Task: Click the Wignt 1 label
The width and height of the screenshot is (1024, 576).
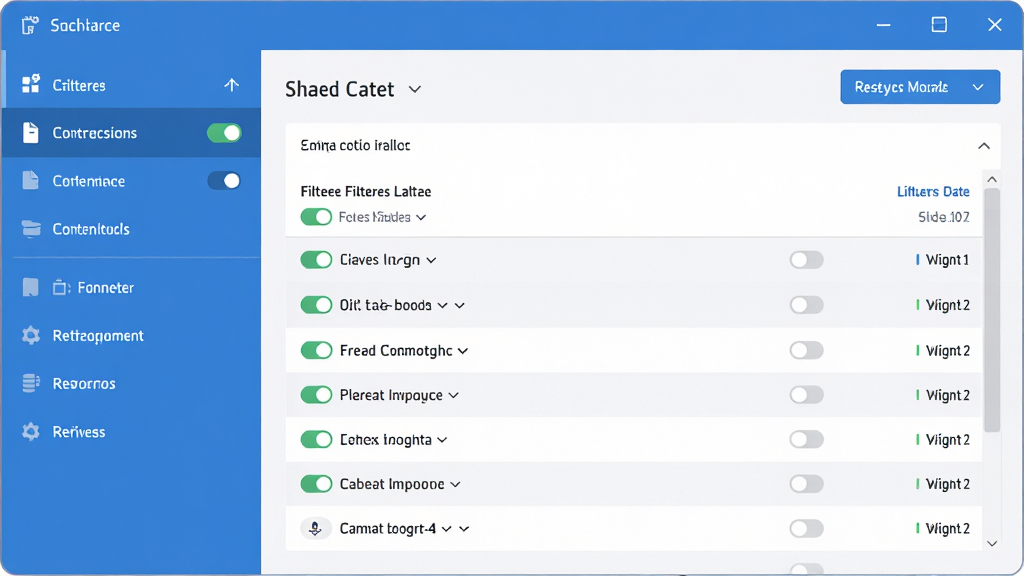Action: pyautogui.click(x=948, y=260)
